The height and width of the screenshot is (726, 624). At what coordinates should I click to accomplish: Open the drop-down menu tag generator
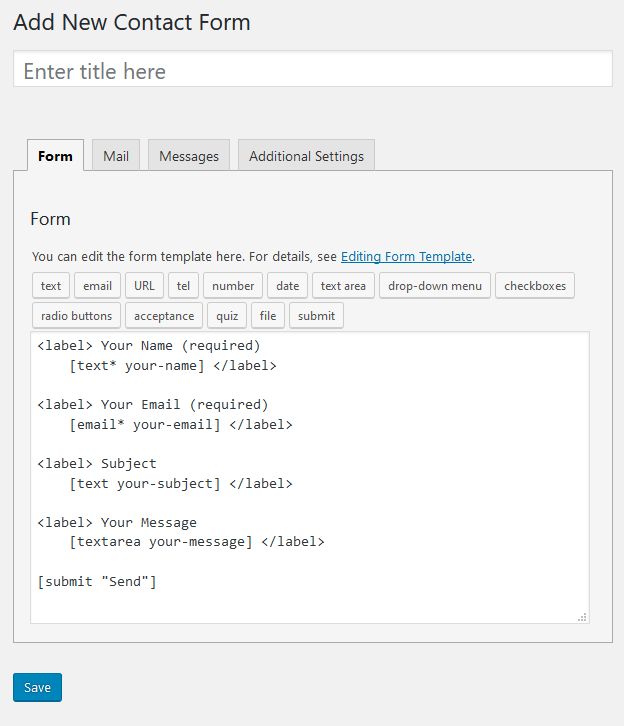(x=435, y=286)
